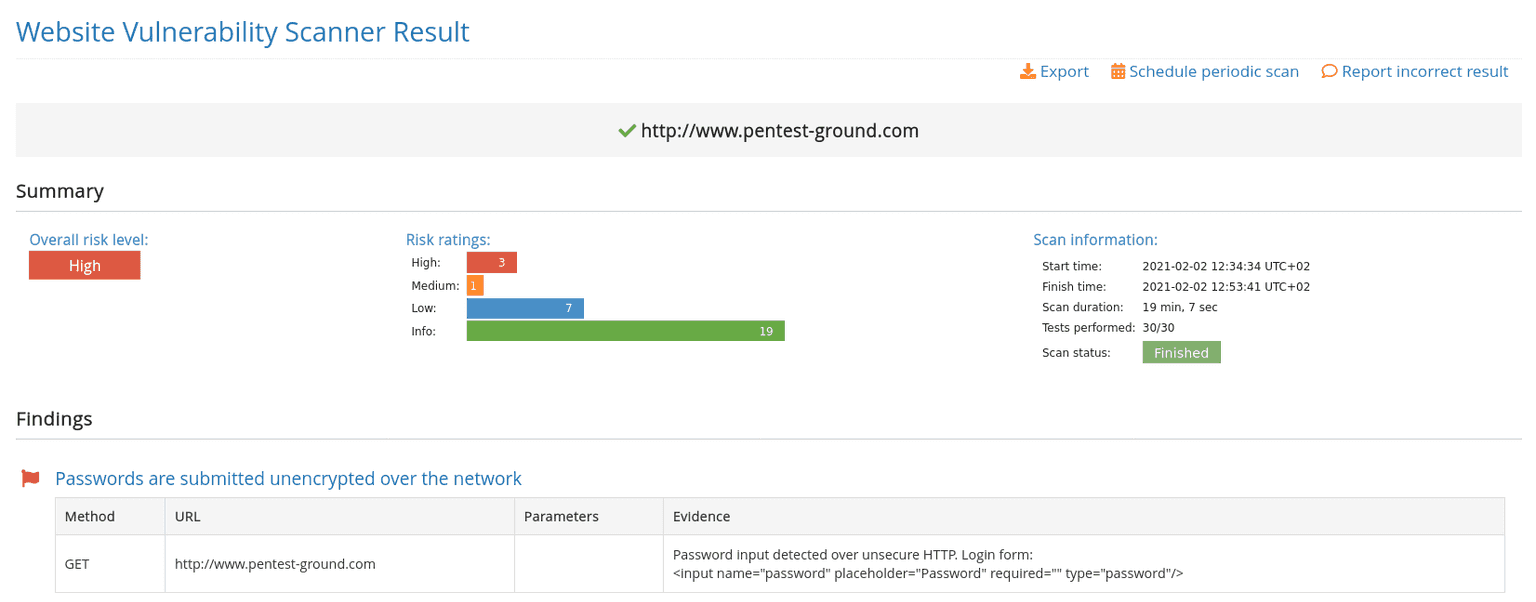Select the blue Low severity bar showing 7

[525, 308]
